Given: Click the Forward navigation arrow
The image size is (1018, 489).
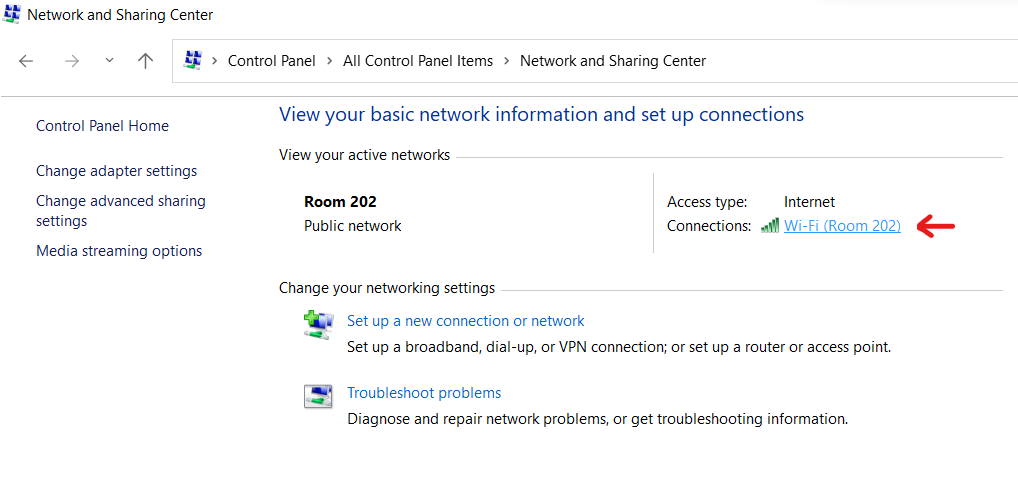Looking at the screenshot, I should 71,61.
